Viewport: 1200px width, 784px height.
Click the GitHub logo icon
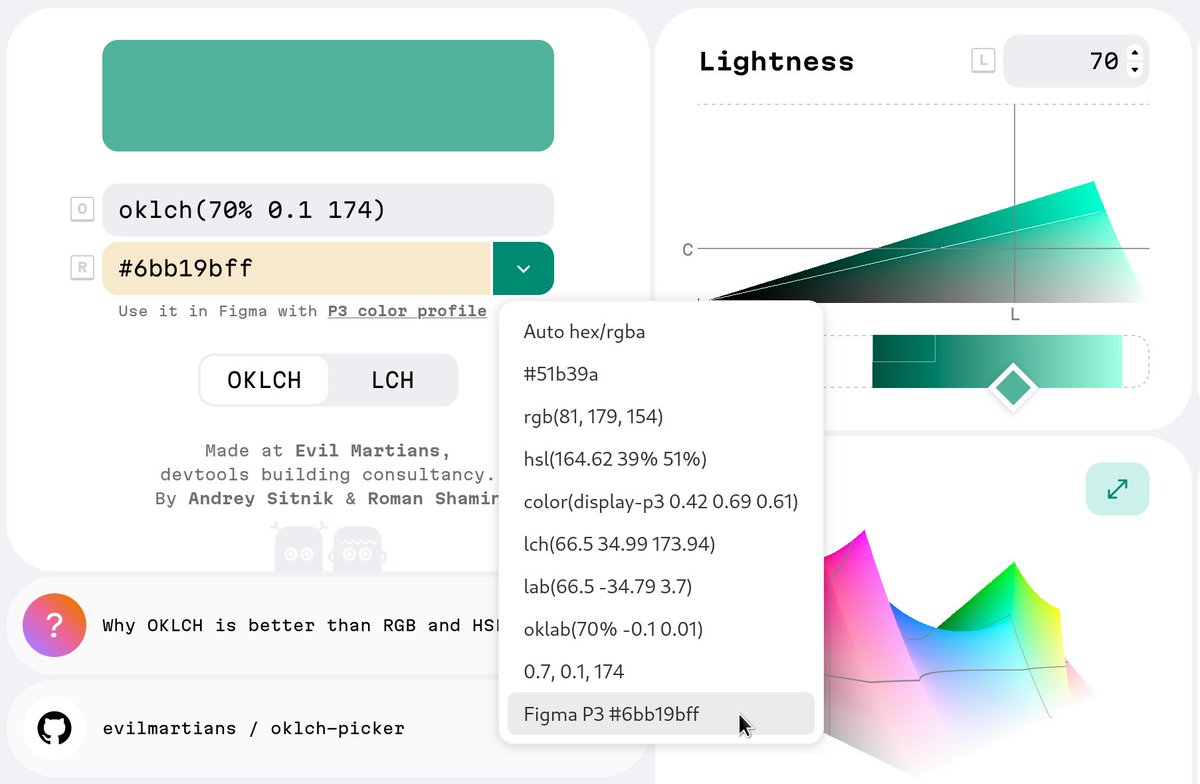(x=55, y=728)
